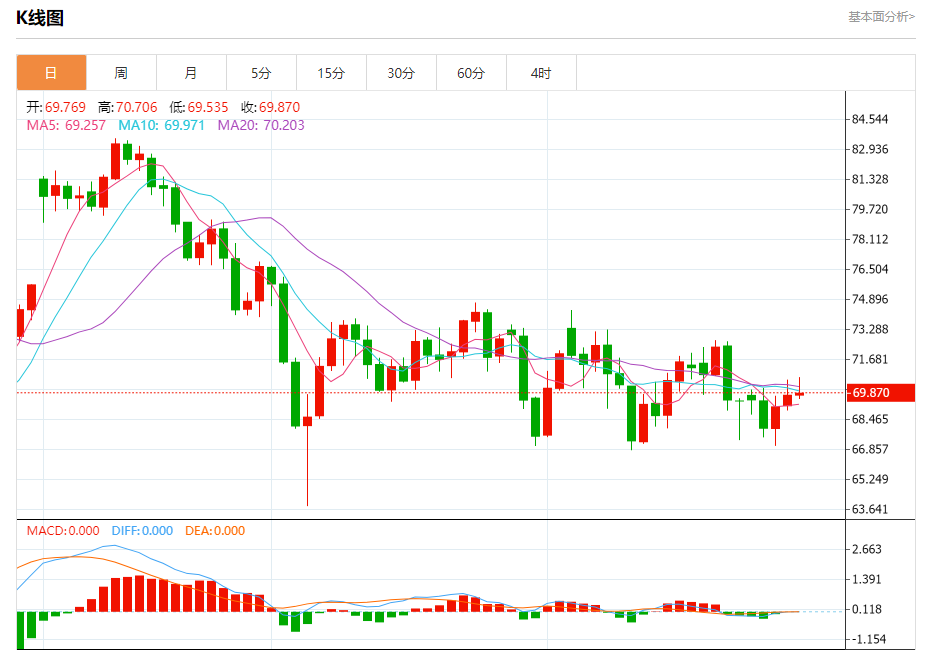The image size is (927, 650).
Task: Click the DEA:0.000 label
Action: tap(215, 531)
